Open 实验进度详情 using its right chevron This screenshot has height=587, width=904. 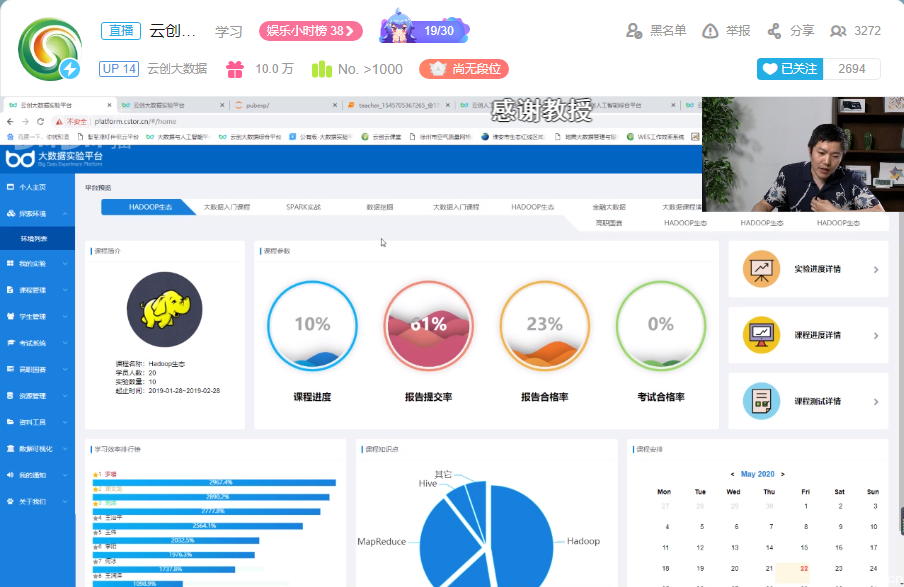[x=876, y=269]
